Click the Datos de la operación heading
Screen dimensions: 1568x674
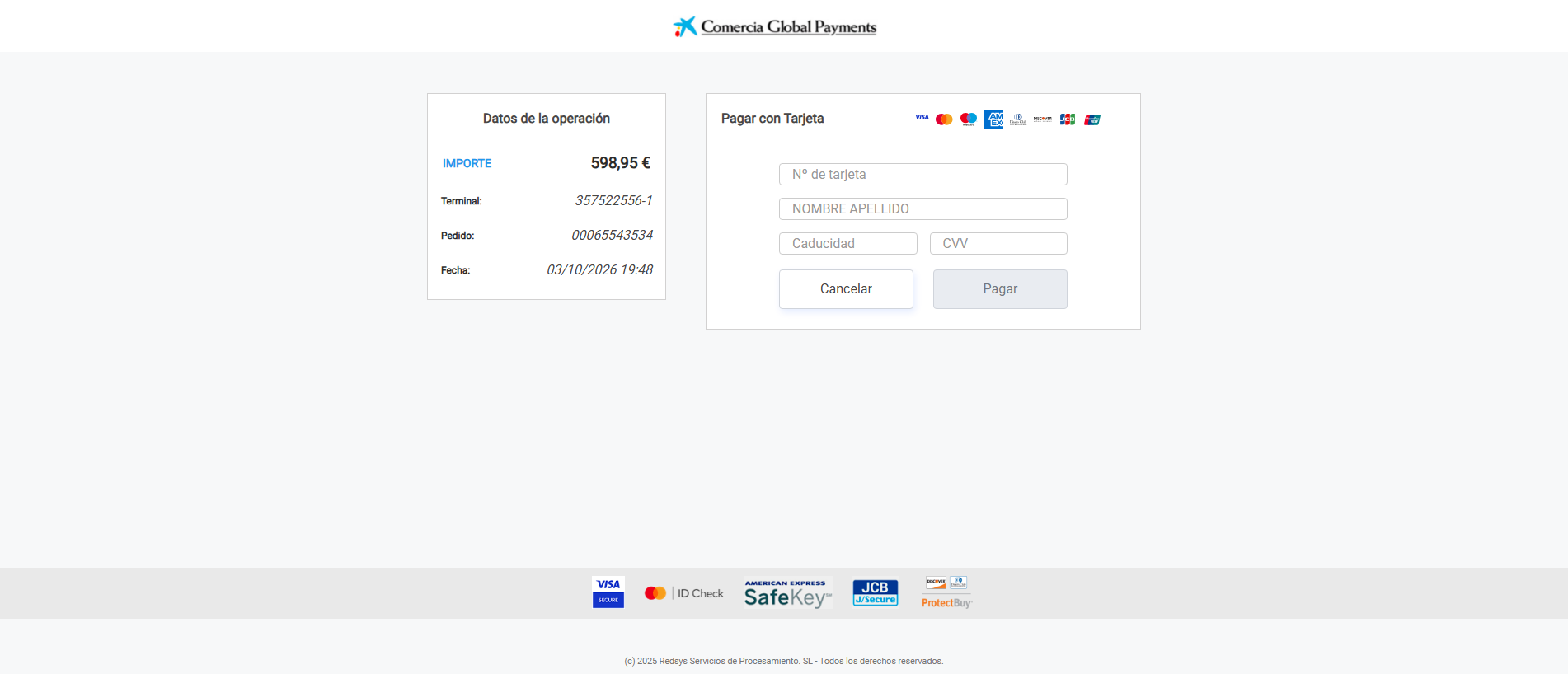pyautogui.click(x=547, y=119)
